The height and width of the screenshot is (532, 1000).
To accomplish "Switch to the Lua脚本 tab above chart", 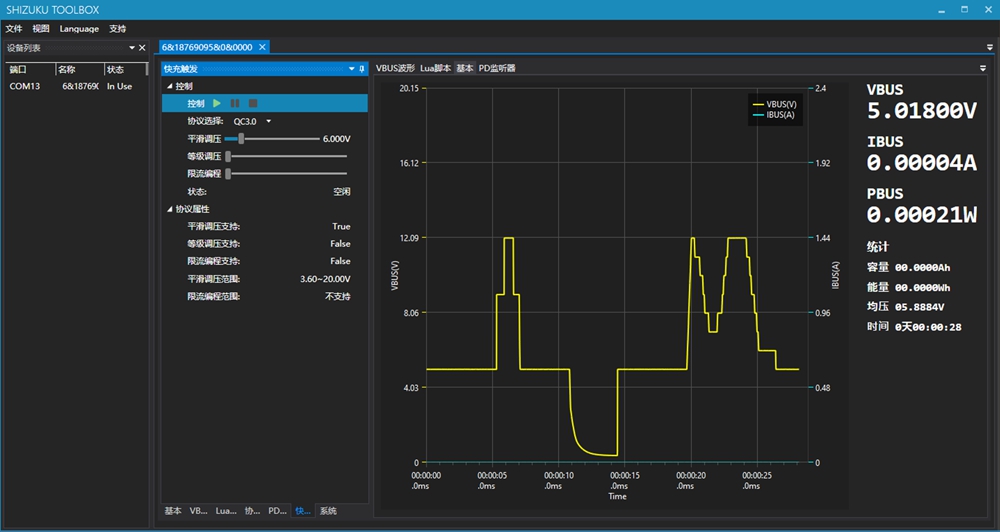I will click(436, 68).
